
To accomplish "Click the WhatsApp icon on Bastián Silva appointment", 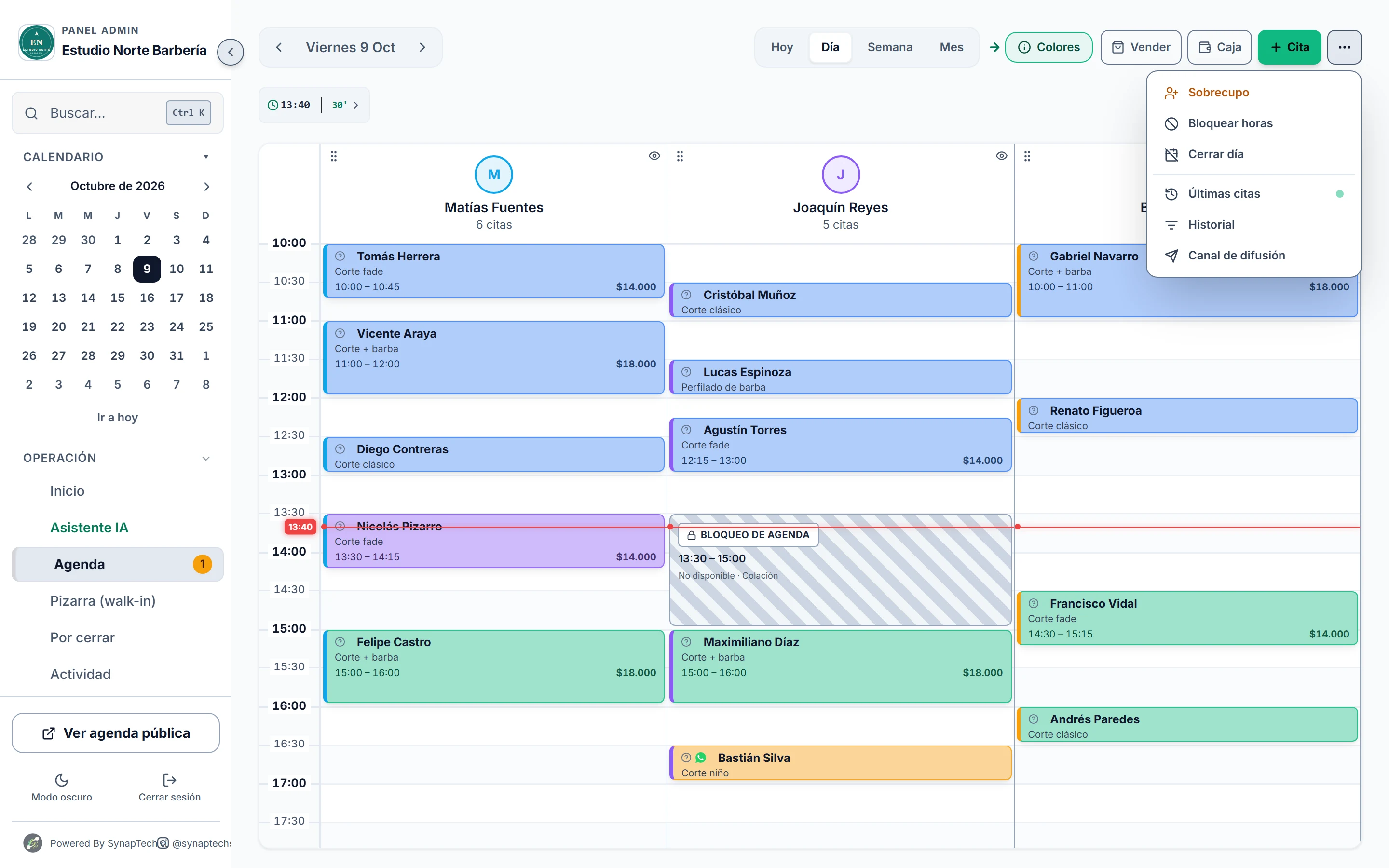I will click(701, 758).
